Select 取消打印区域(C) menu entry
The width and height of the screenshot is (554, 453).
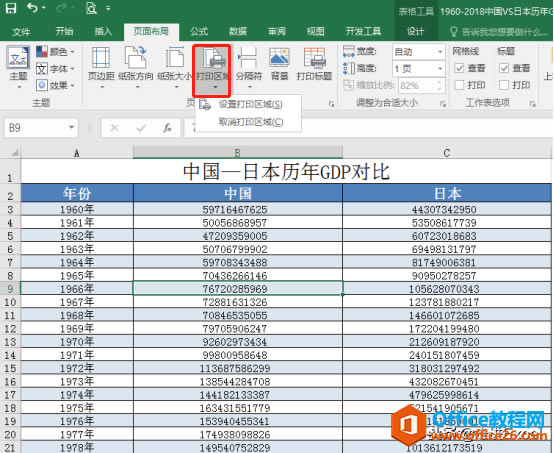pyautogui.click(x=248, y=122)
